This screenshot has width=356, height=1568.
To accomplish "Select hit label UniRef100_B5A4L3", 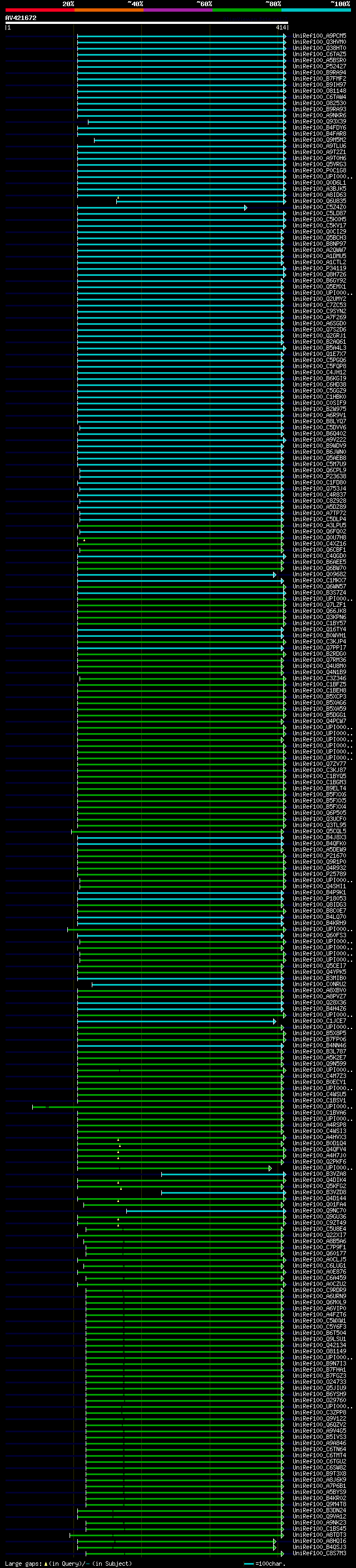I will (x=319, y=348).
